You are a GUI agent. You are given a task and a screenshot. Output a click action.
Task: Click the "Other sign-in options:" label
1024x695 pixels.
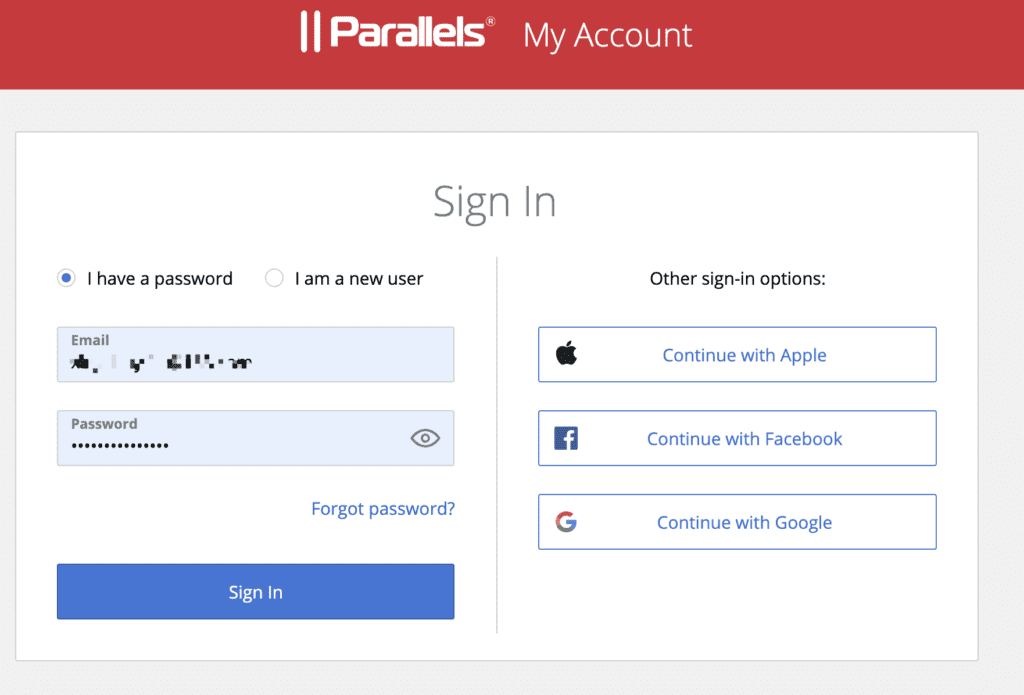(x=737, y=278)
